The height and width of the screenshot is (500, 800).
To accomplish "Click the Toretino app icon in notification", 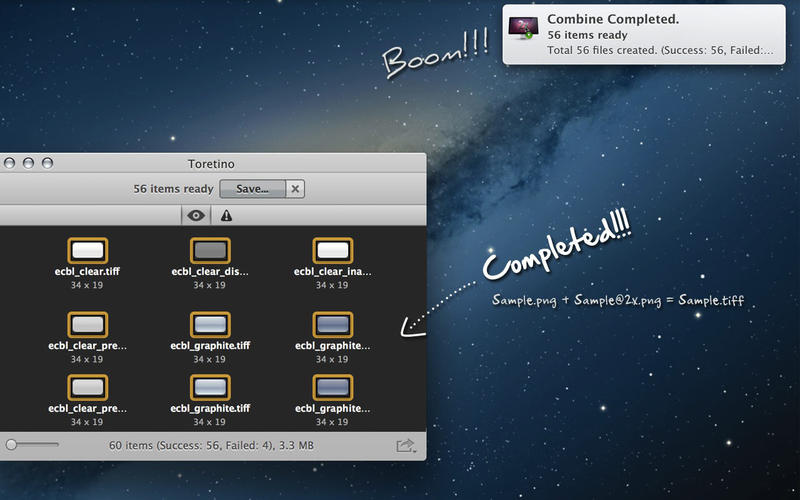I will point(523,28).
